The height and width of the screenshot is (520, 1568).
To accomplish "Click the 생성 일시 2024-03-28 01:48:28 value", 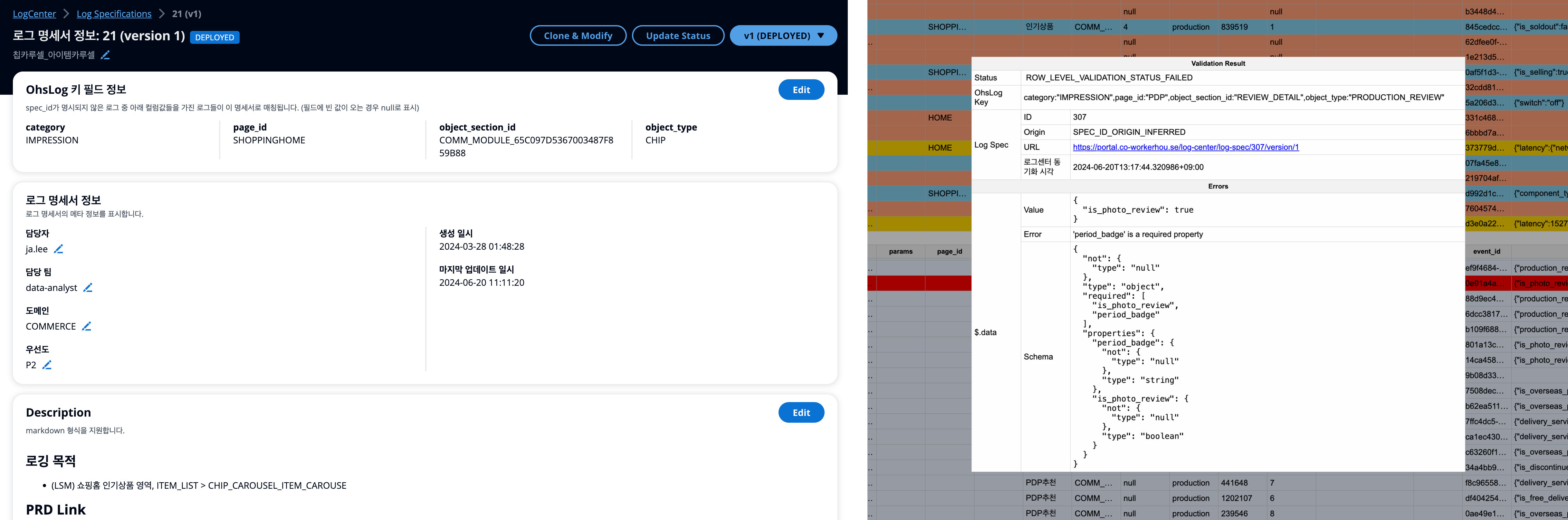I will coord(482,246).
